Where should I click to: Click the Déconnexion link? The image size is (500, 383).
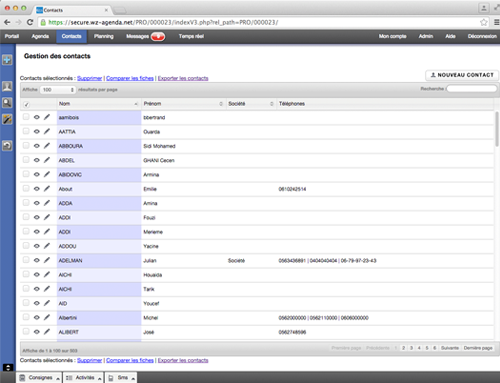[482, 36]
